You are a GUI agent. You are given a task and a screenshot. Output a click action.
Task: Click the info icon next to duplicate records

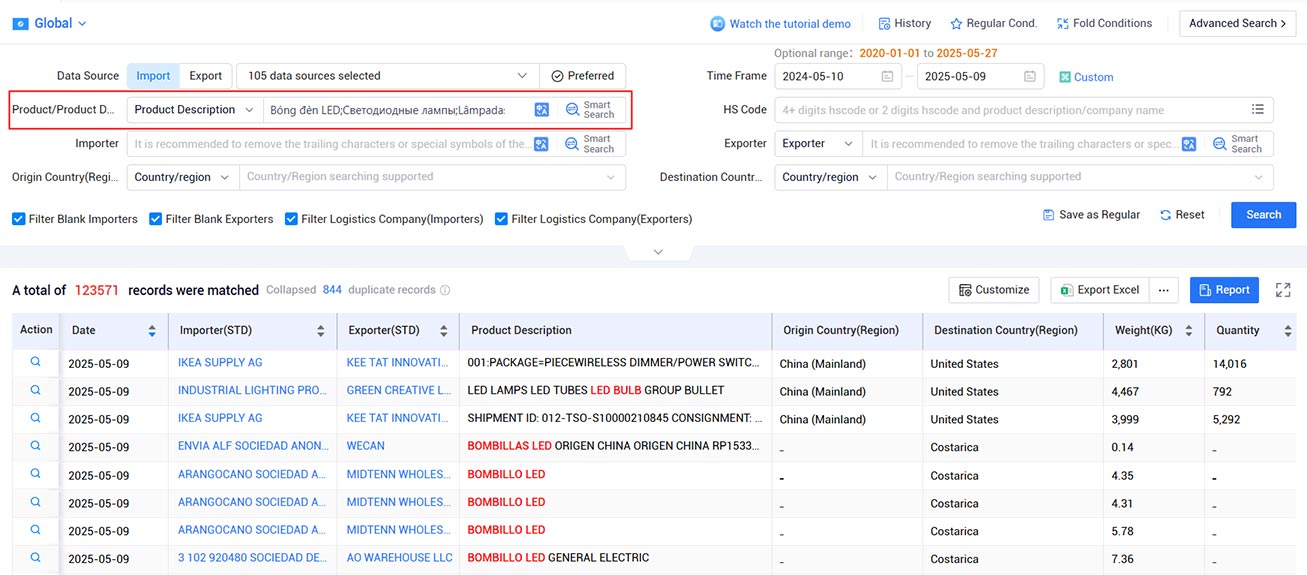coord(445,290)
